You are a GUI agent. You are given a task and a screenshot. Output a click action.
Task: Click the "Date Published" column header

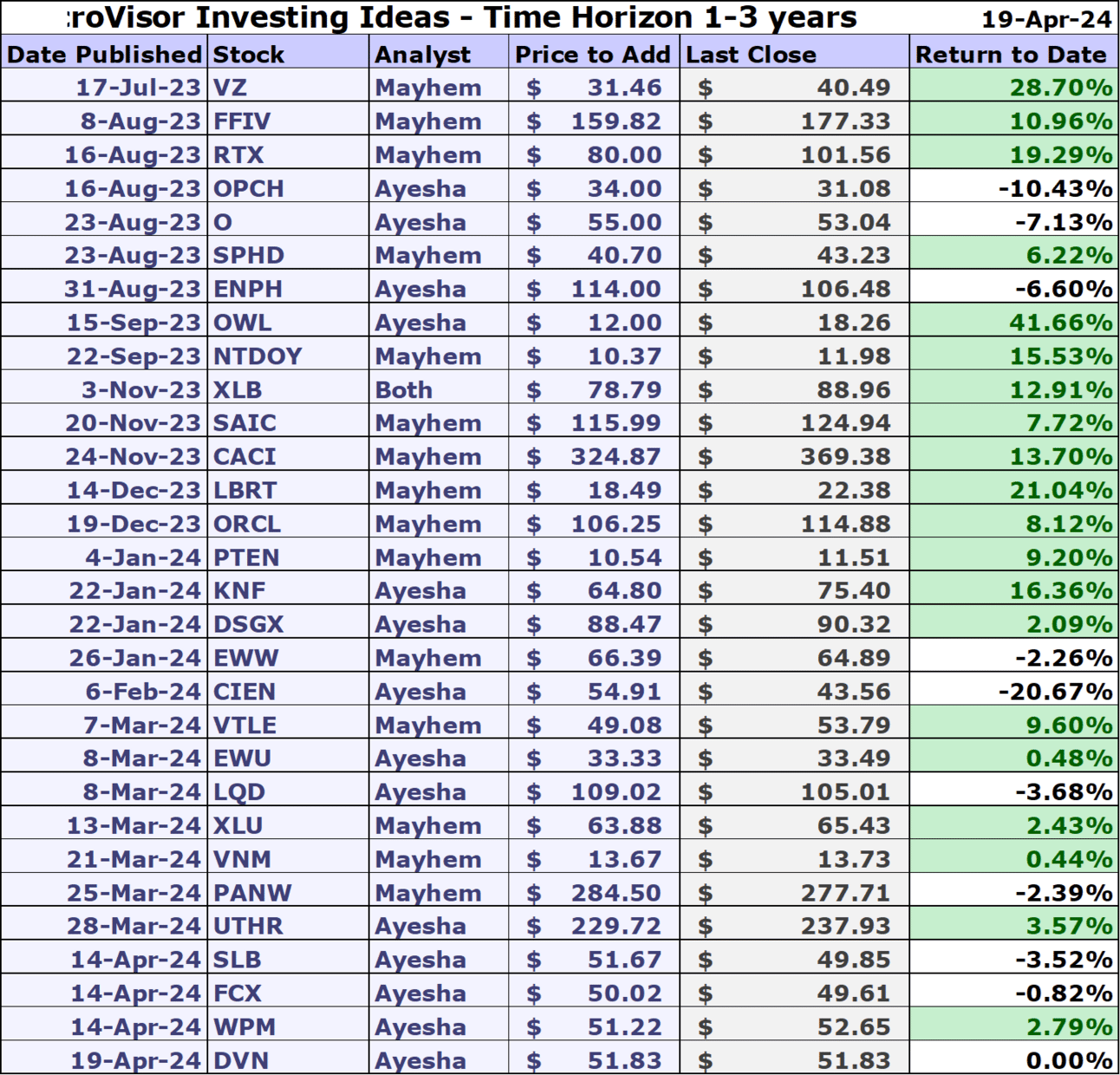coord(104,54)
